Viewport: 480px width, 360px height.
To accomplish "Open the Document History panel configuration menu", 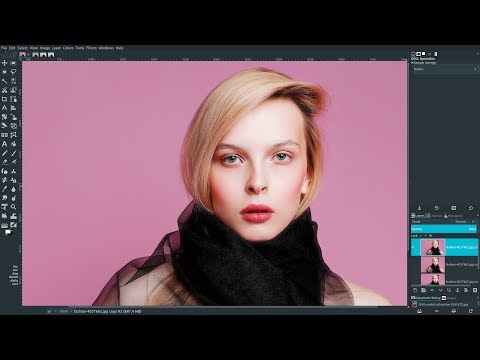I will coord(477,298).
